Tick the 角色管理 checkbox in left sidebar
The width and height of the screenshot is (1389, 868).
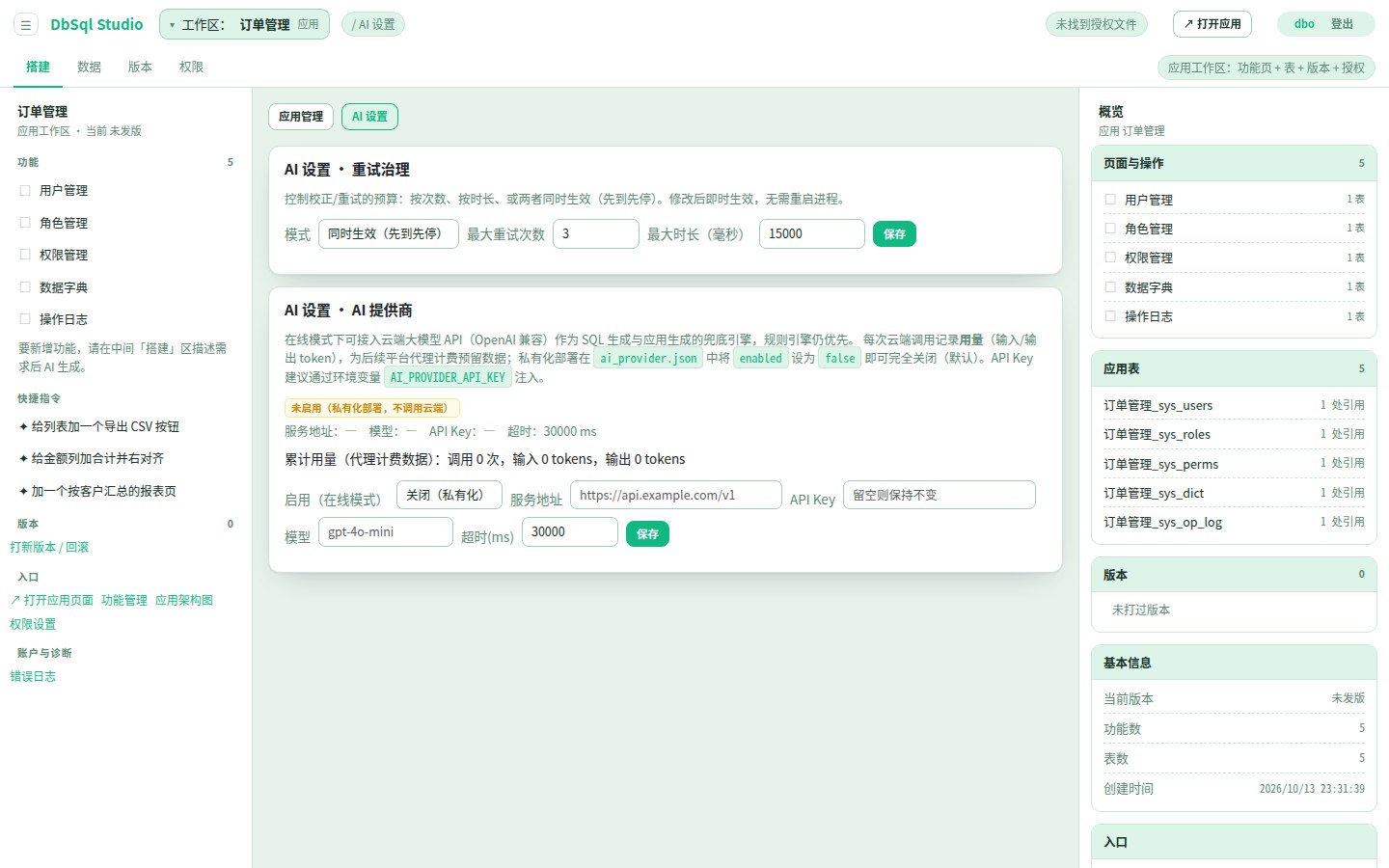[25, 222]
